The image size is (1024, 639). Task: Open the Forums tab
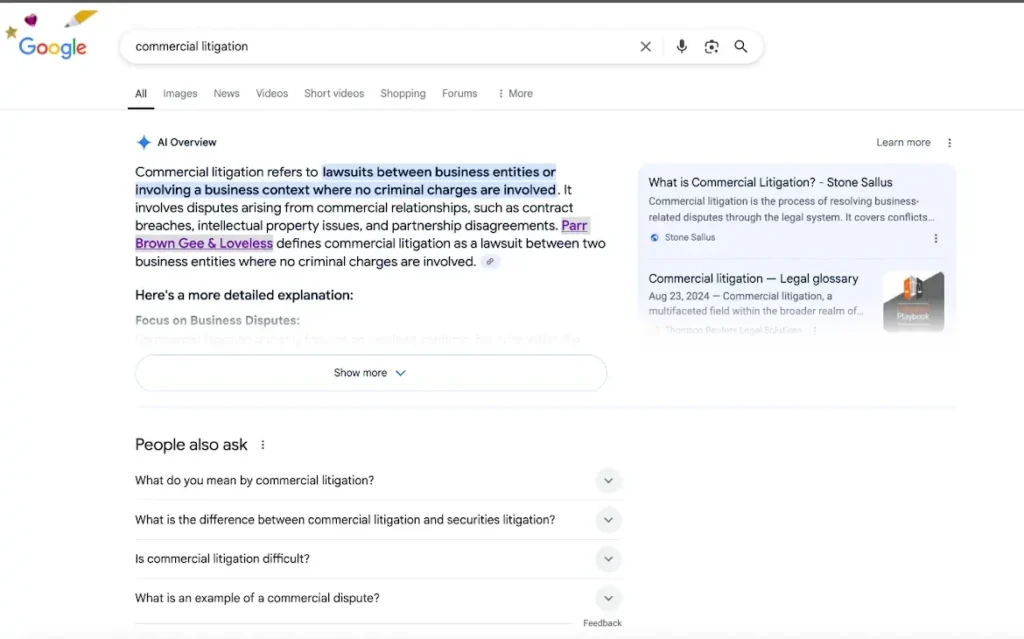tap(459, 93)
